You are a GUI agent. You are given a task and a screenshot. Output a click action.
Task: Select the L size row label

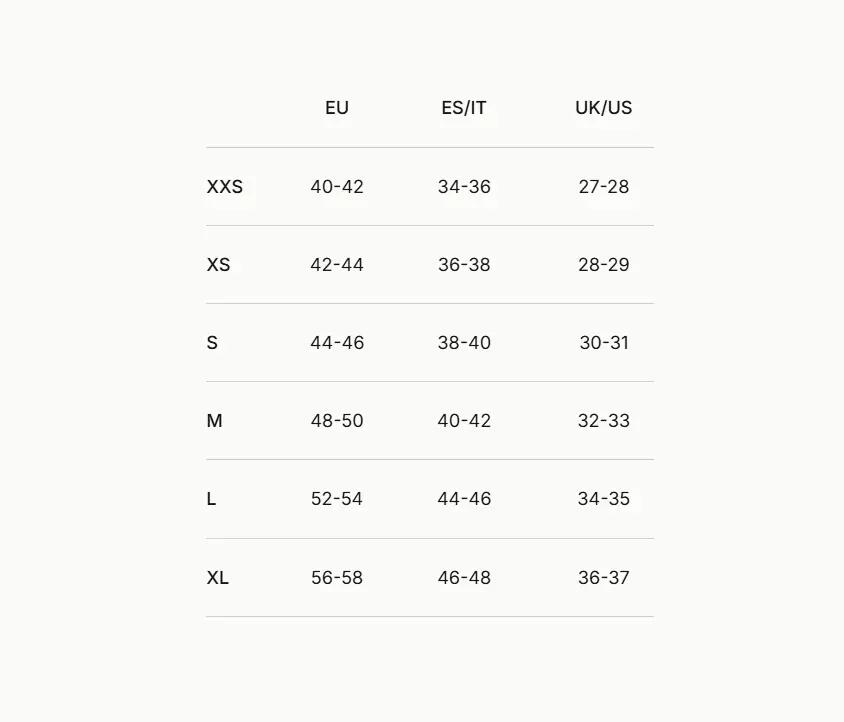(211, 499)
